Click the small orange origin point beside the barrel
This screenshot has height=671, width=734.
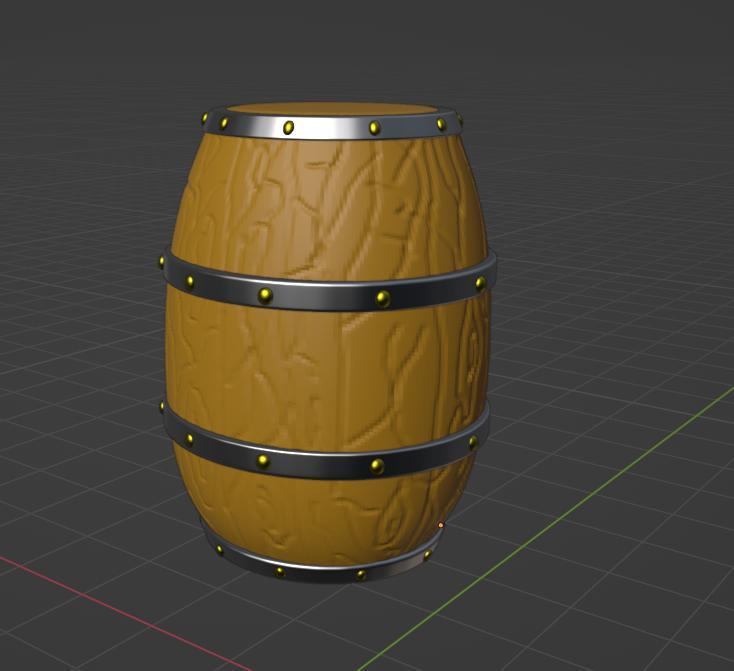click(440, 525)
